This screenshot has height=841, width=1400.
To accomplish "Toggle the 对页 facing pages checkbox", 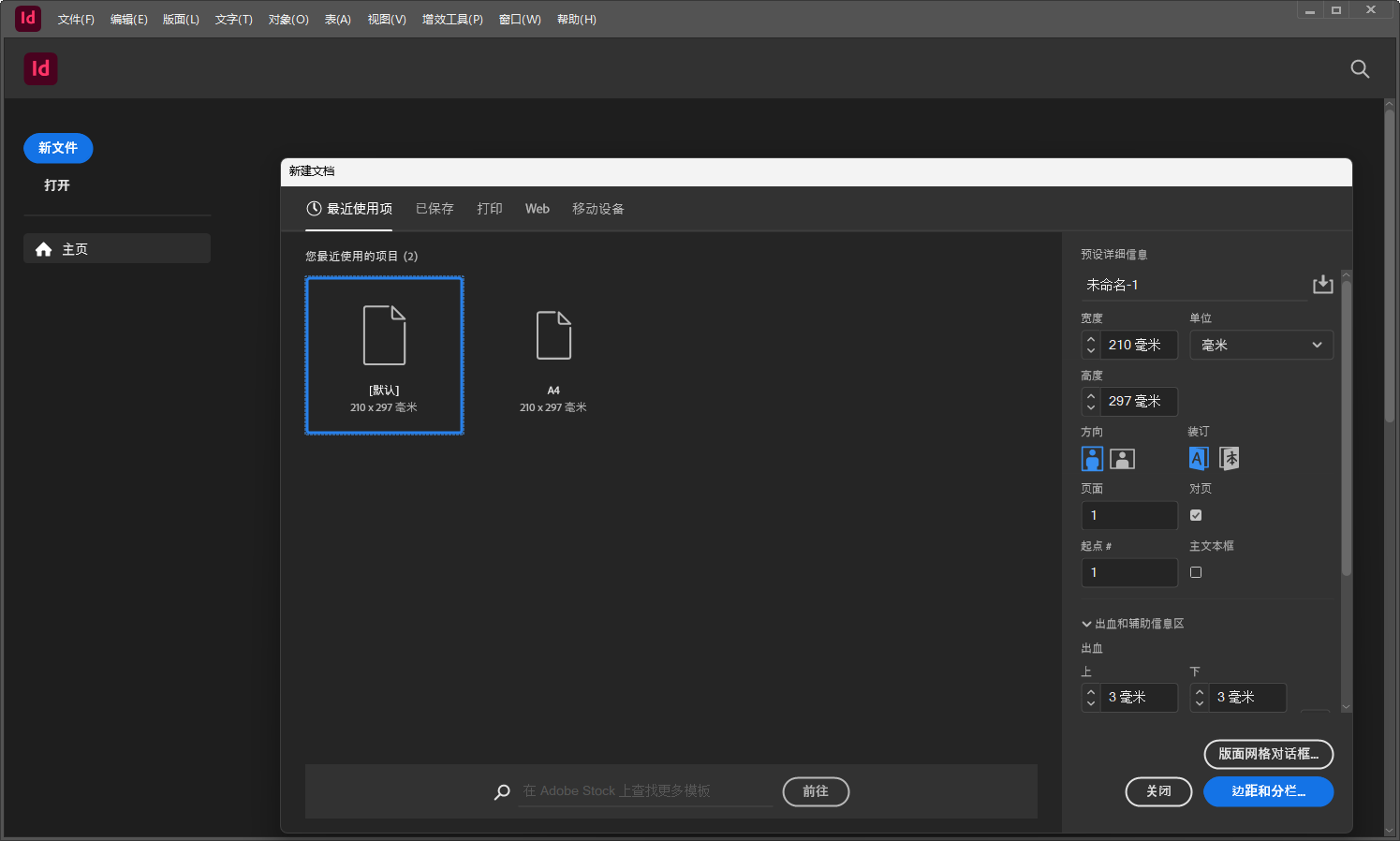I will [x=1196, y=515].
